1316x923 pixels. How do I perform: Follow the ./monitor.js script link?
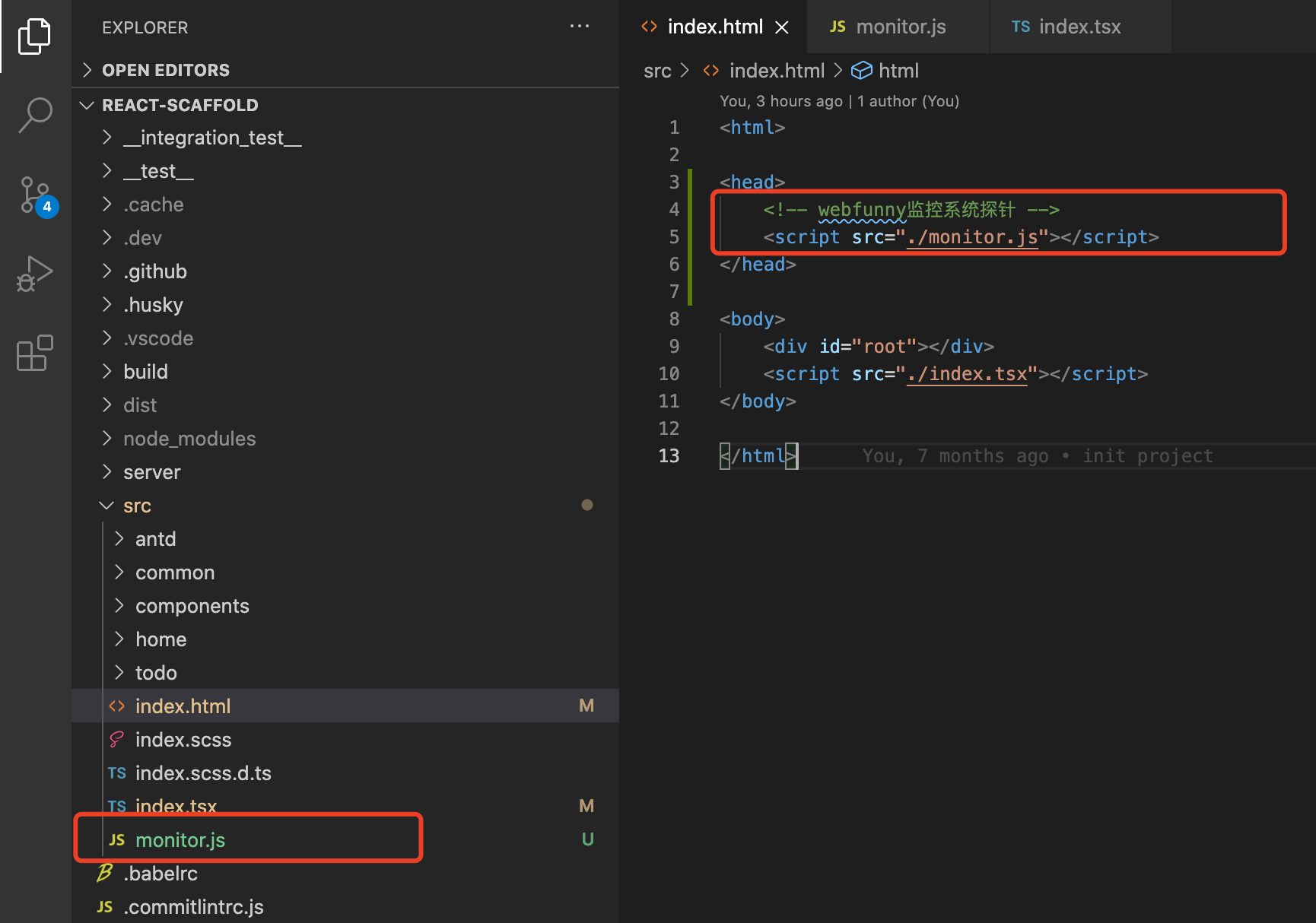point(972,237)
